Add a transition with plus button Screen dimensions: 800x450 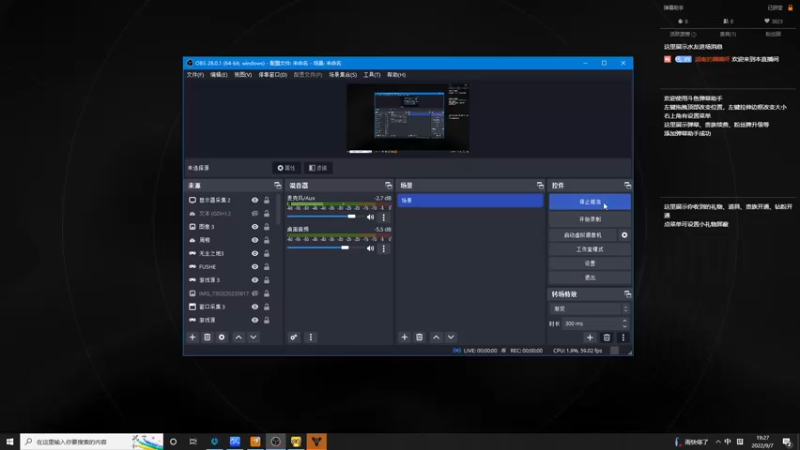pyautogui.click(x=590, y=337)
